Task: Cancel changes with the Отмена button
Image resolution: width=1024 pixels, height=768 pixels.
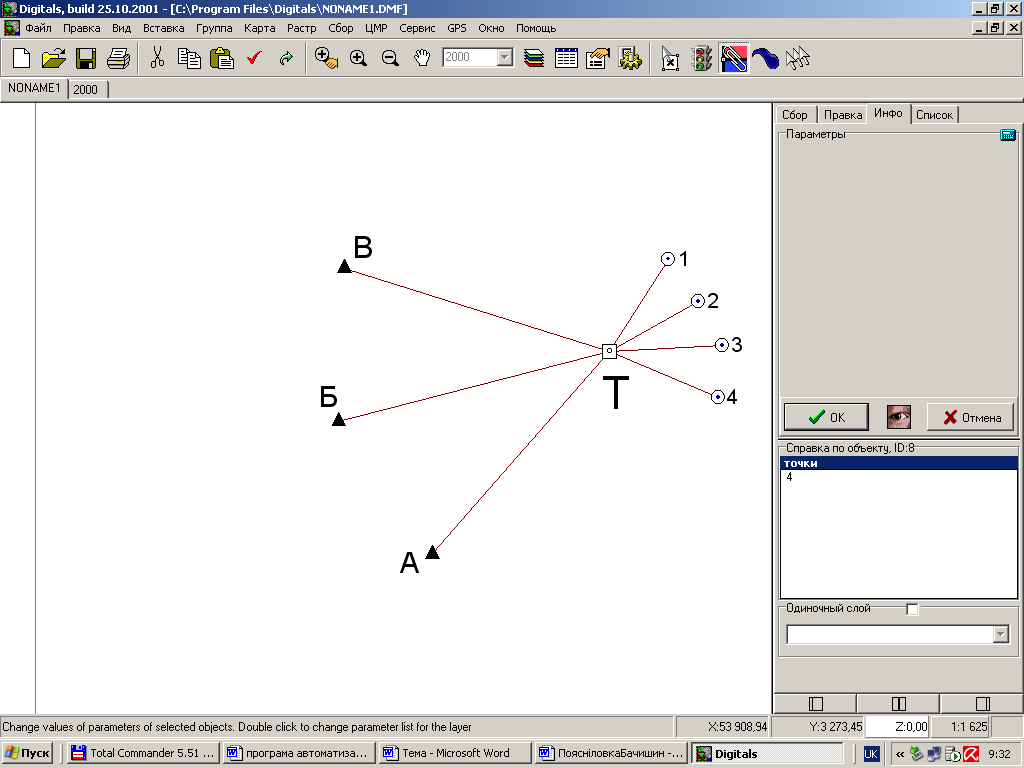Action: pos(971,417)
